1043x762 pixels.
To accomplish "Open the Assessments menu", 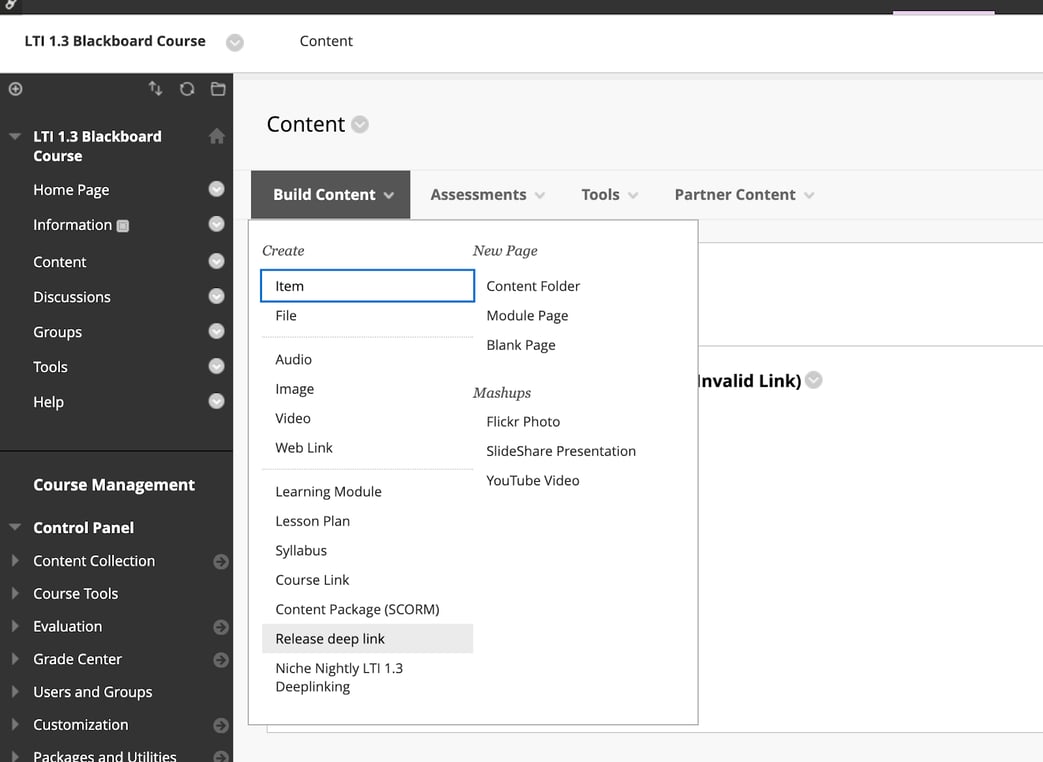I will coord(487,194).
